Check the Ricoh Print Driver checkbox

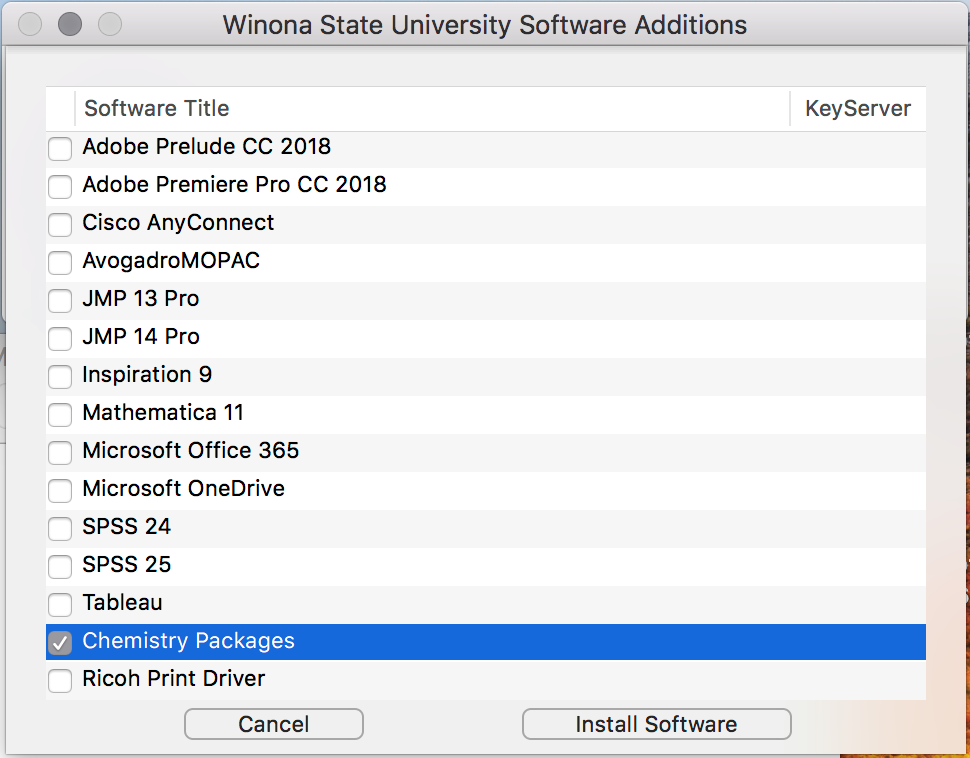[x=61, y=681]
